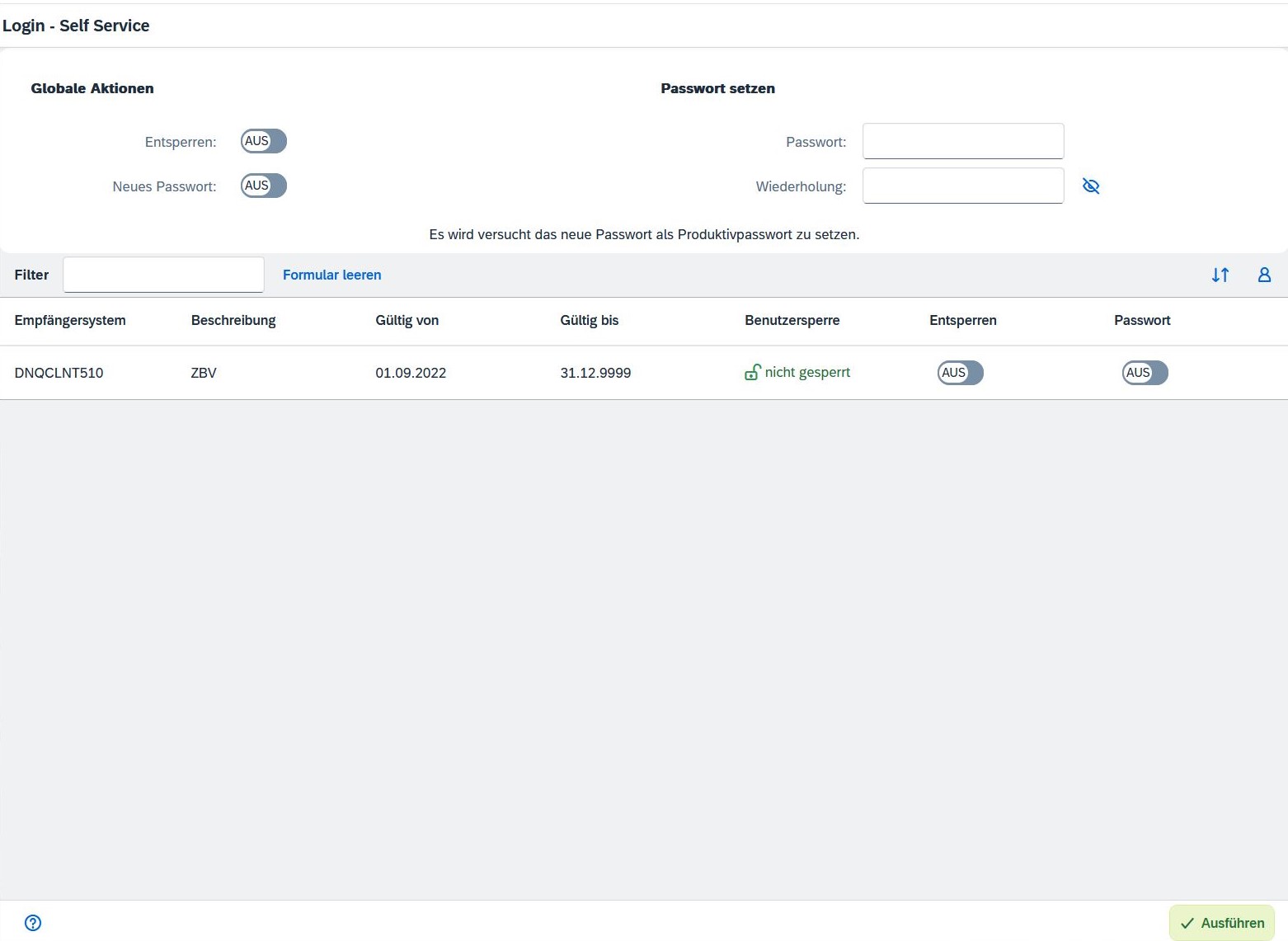Viewport: 1288px width, 941px height.
Task: Toggle password visibility eye icon
Action: coord(1090,186)
